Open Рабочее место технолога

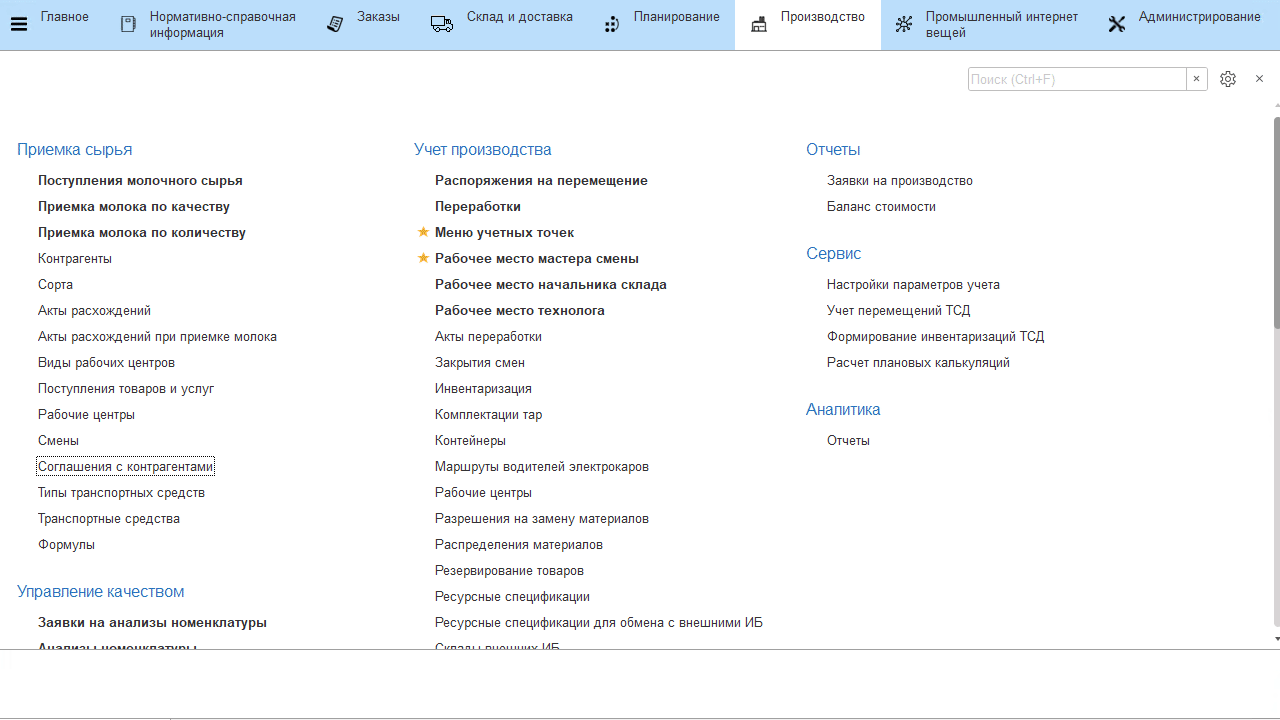tap(519, 311)
